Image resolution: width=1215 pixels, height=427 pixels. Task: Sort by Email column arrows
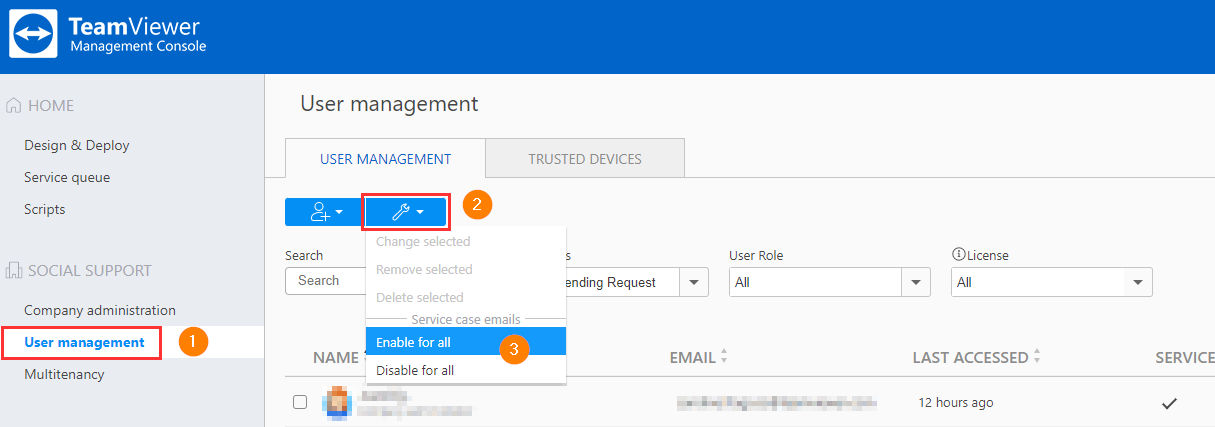(x=724, y=357)
